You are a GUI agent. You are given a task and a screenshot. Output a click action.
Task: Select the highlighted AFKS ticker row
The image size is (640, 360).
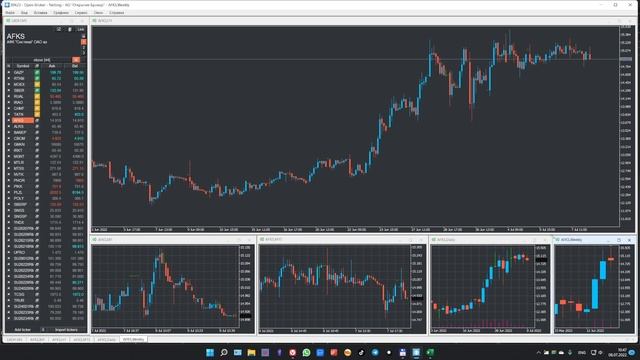point(46,120)
